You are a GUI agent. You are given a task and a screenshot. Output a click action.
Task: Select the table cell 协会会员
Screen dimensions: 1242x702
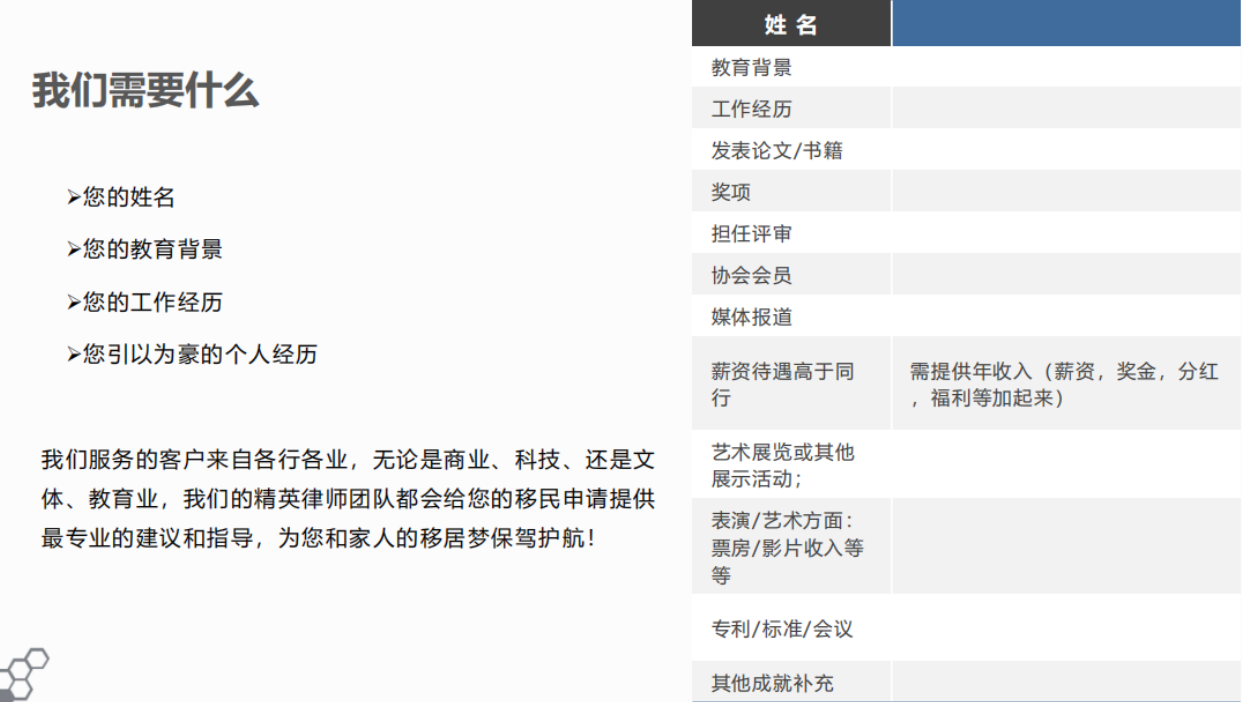click(791, 275)
